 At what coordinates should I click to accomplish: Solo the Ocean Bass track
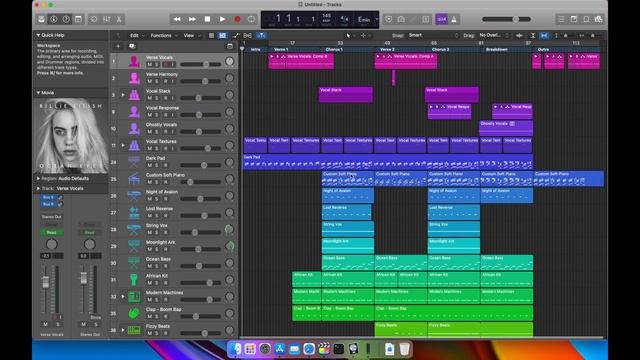(156, 266)
